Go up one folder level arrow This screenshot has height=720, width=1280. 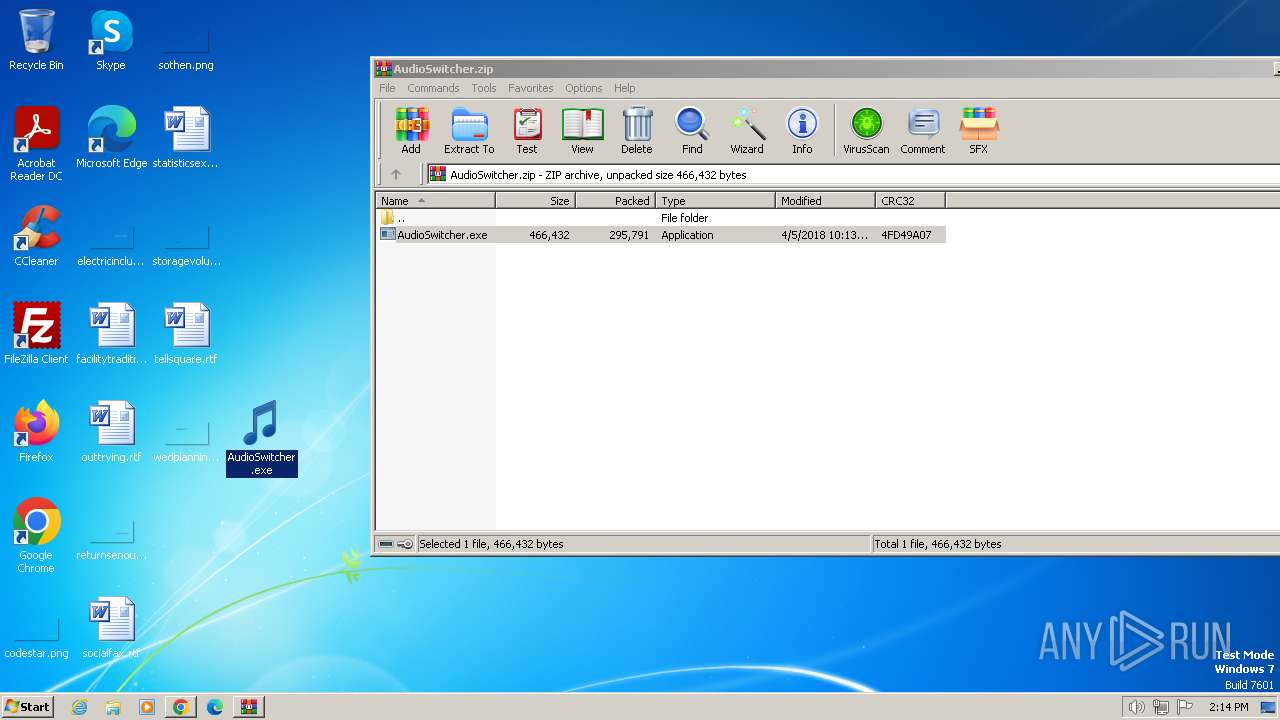point(396,174)
